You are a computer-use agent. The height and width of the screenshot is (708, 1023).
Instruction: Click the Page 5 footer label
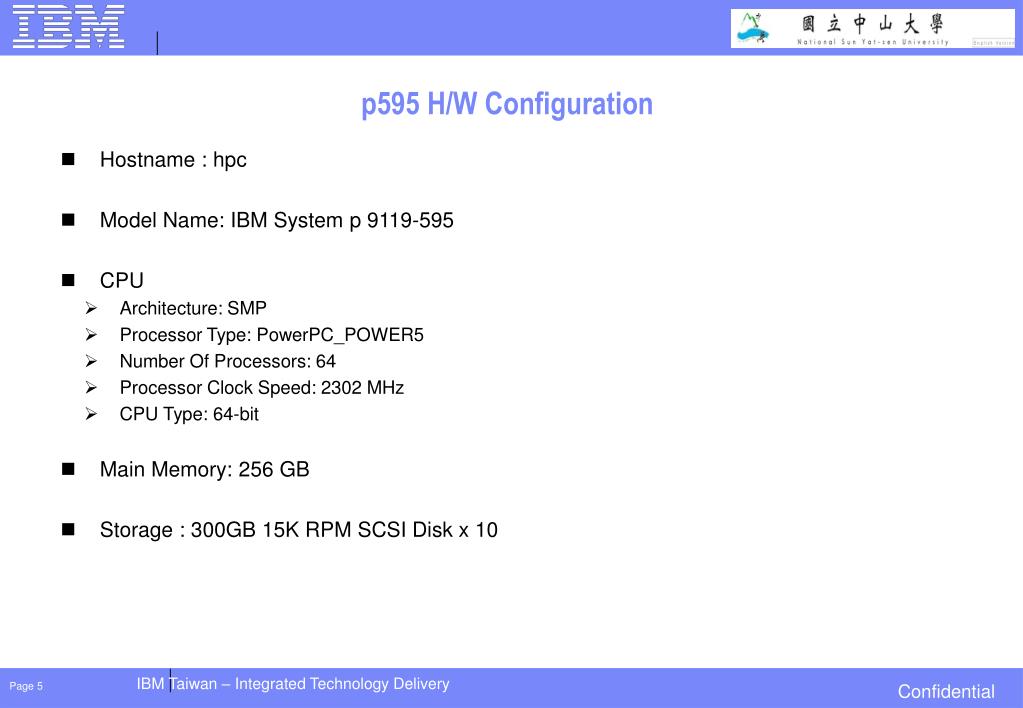click(x=26, y=686)
